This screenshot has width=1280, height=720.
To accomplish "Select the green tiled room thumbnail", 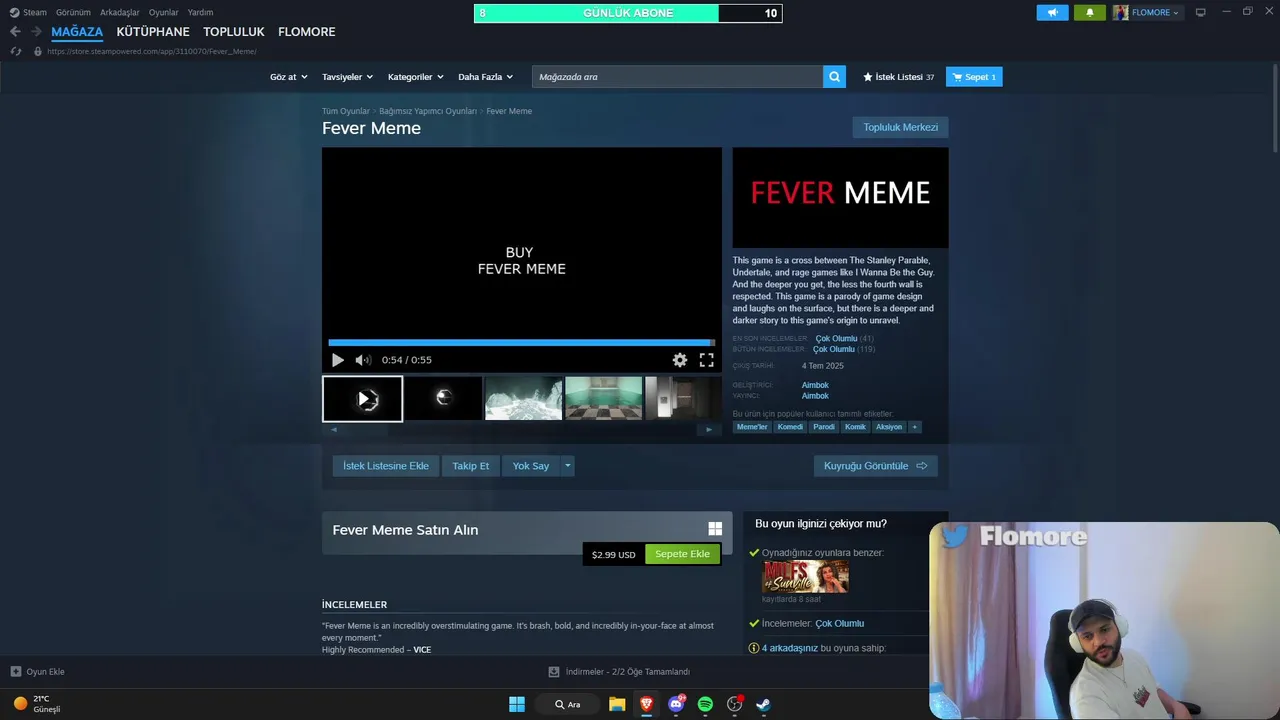I will pos(604,398).
